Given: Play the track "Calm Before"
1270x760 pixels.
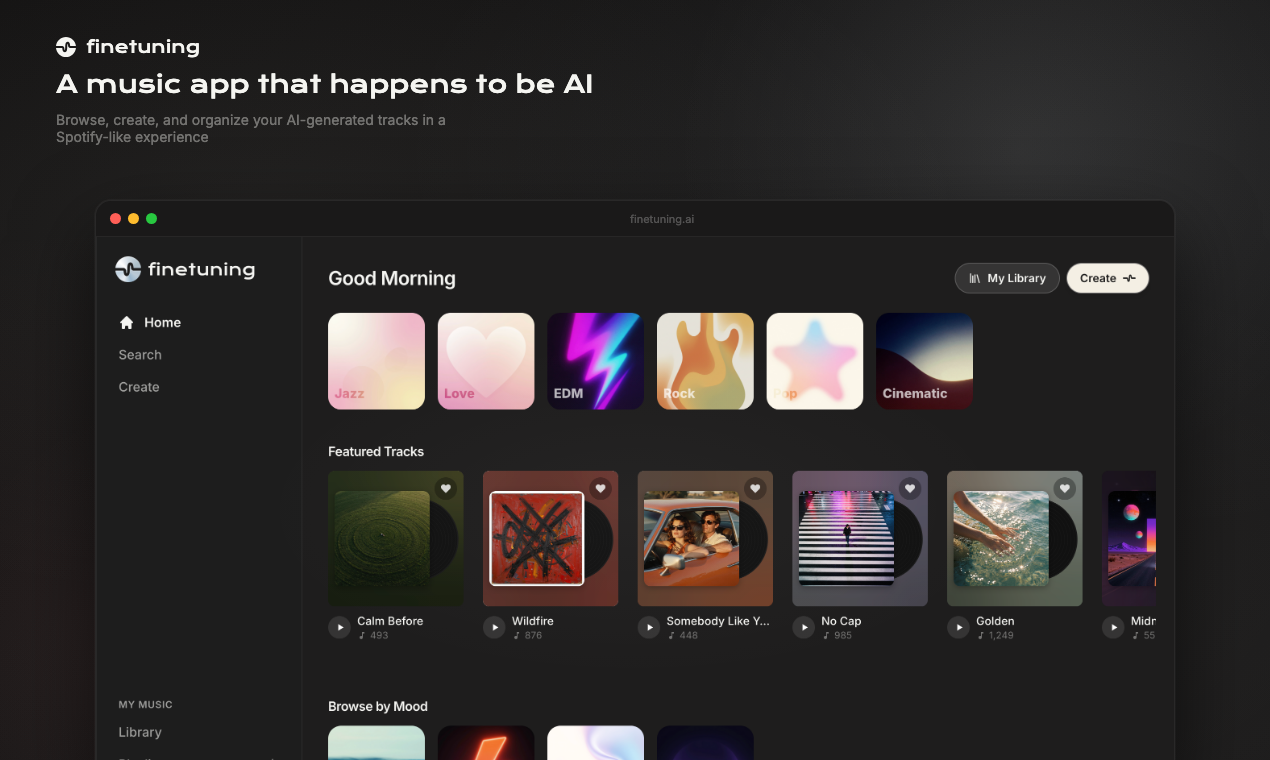Looking at the screenshot, I should (x=339, y=627).
